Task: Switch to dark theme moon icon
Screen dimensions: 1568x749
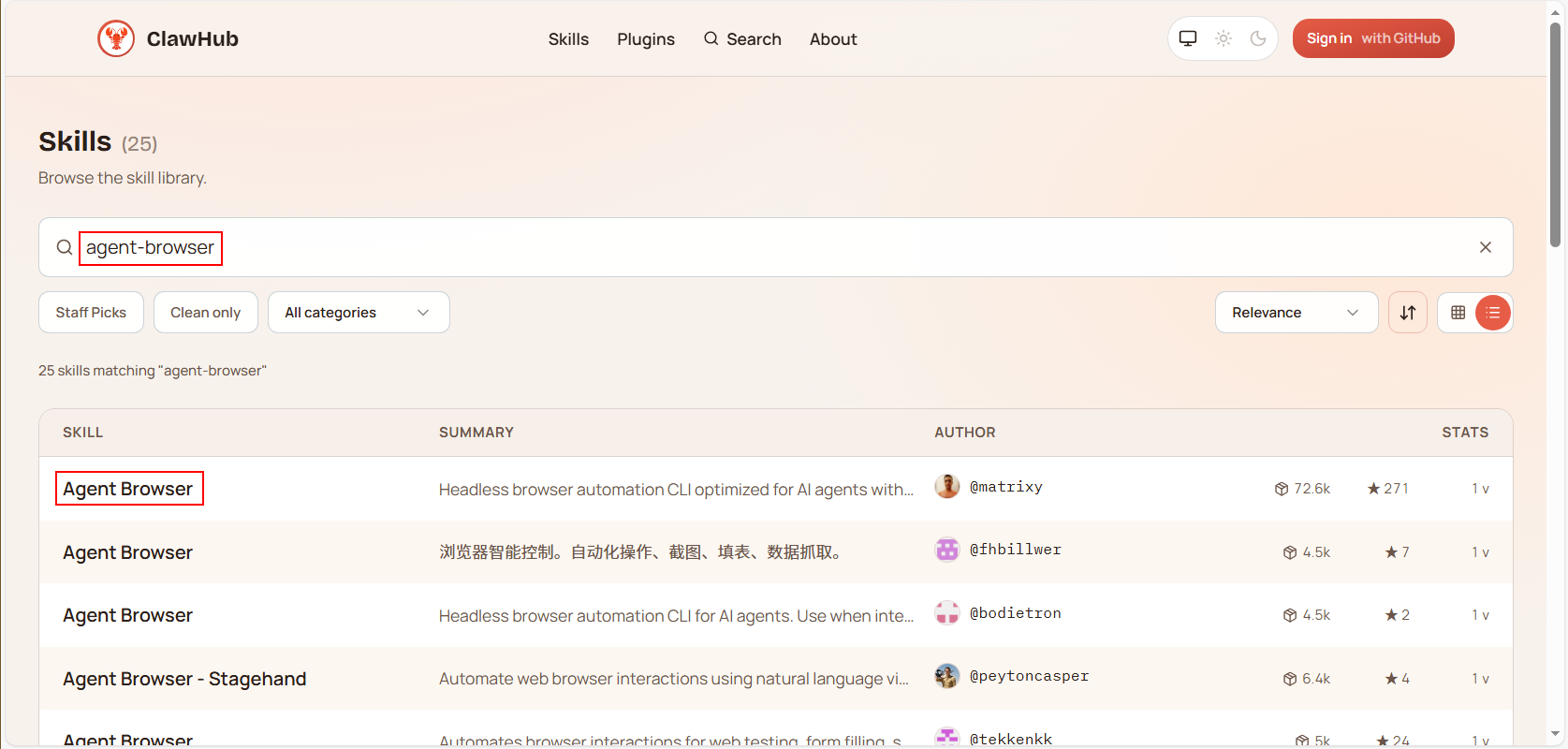Action: [1257, 38]
